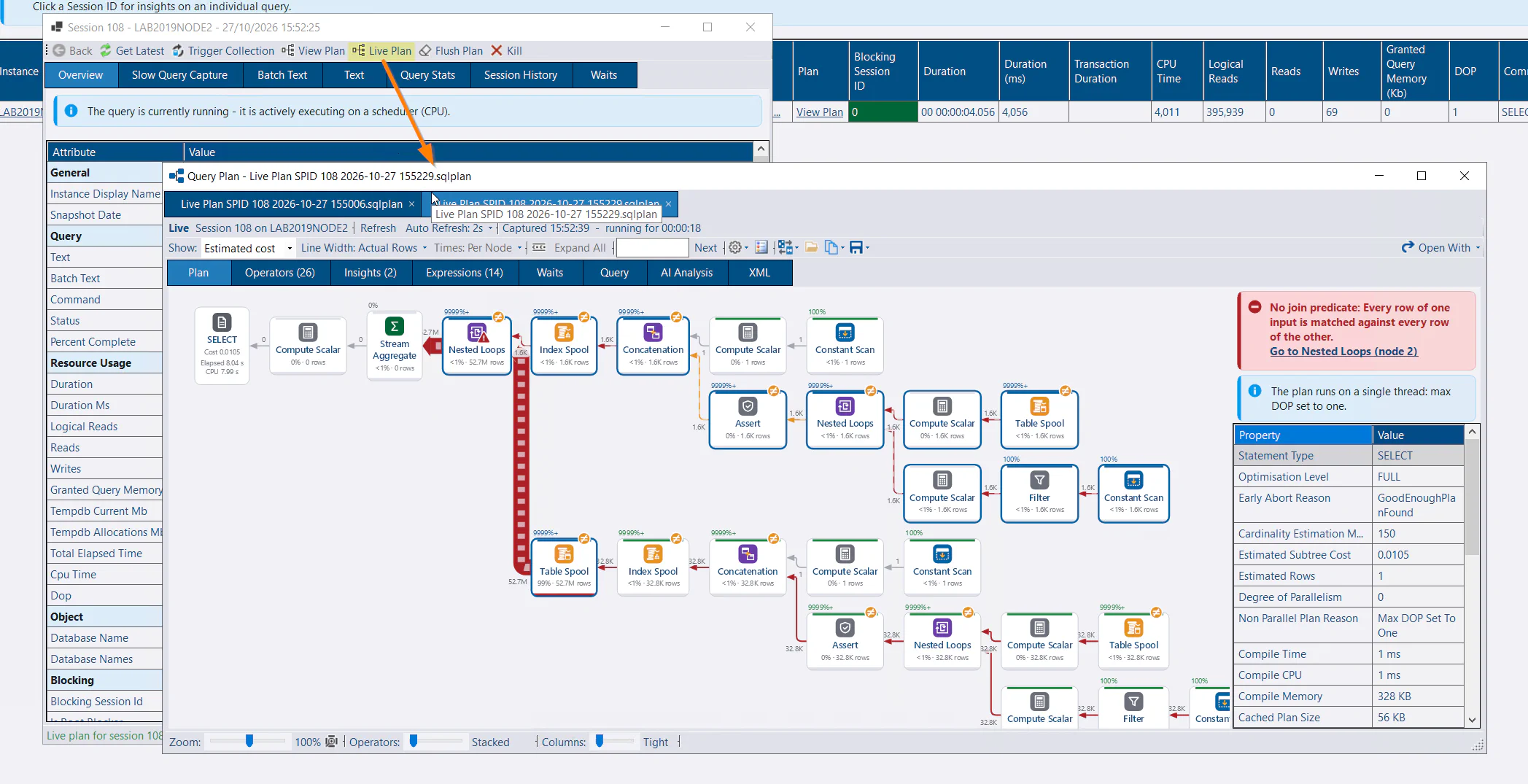Image resolution: width=1528 pixels, height=784 pixels.
Task: Open the XML tab
Action: click(759, 273)
